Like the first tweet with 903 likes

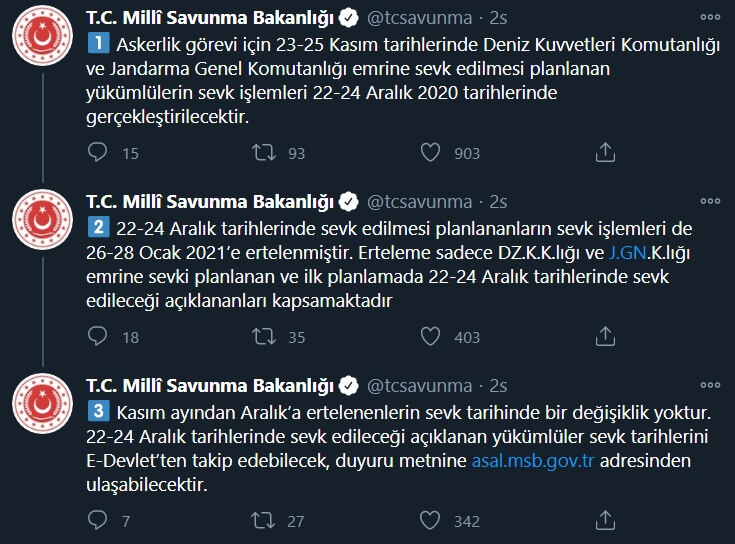[x=431, y=152]
